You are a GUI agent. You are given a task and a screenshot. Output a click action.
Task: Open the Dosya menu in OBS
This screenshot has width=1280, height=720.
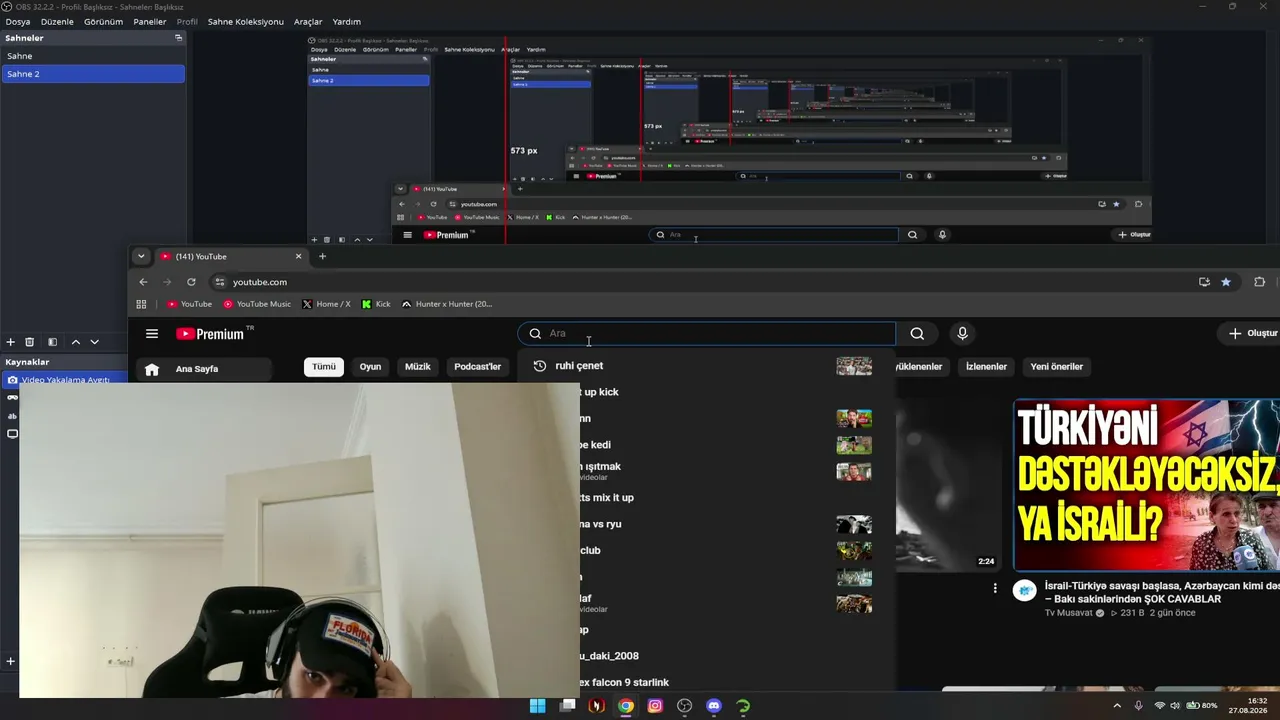coord(18,21)
